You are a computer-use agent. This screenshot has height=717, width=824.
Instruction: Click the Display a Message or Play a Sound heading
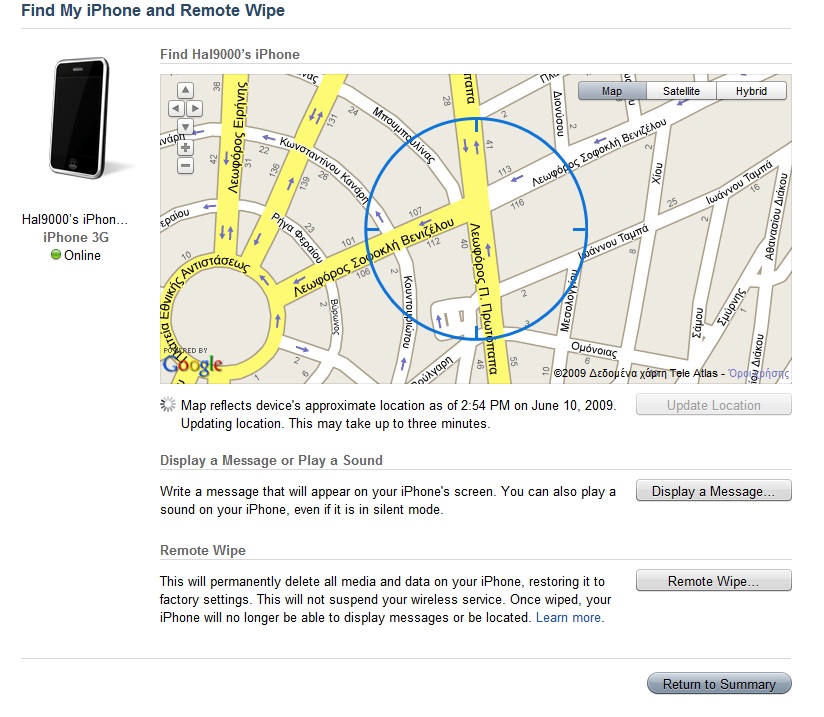(x=271, y=460)
